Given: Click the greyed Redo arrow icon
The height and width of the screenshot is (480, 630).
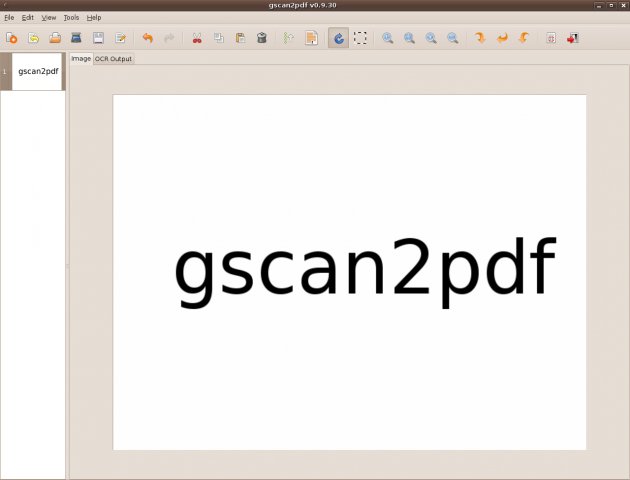Looking at the screenshot, I should coord(169,38).
